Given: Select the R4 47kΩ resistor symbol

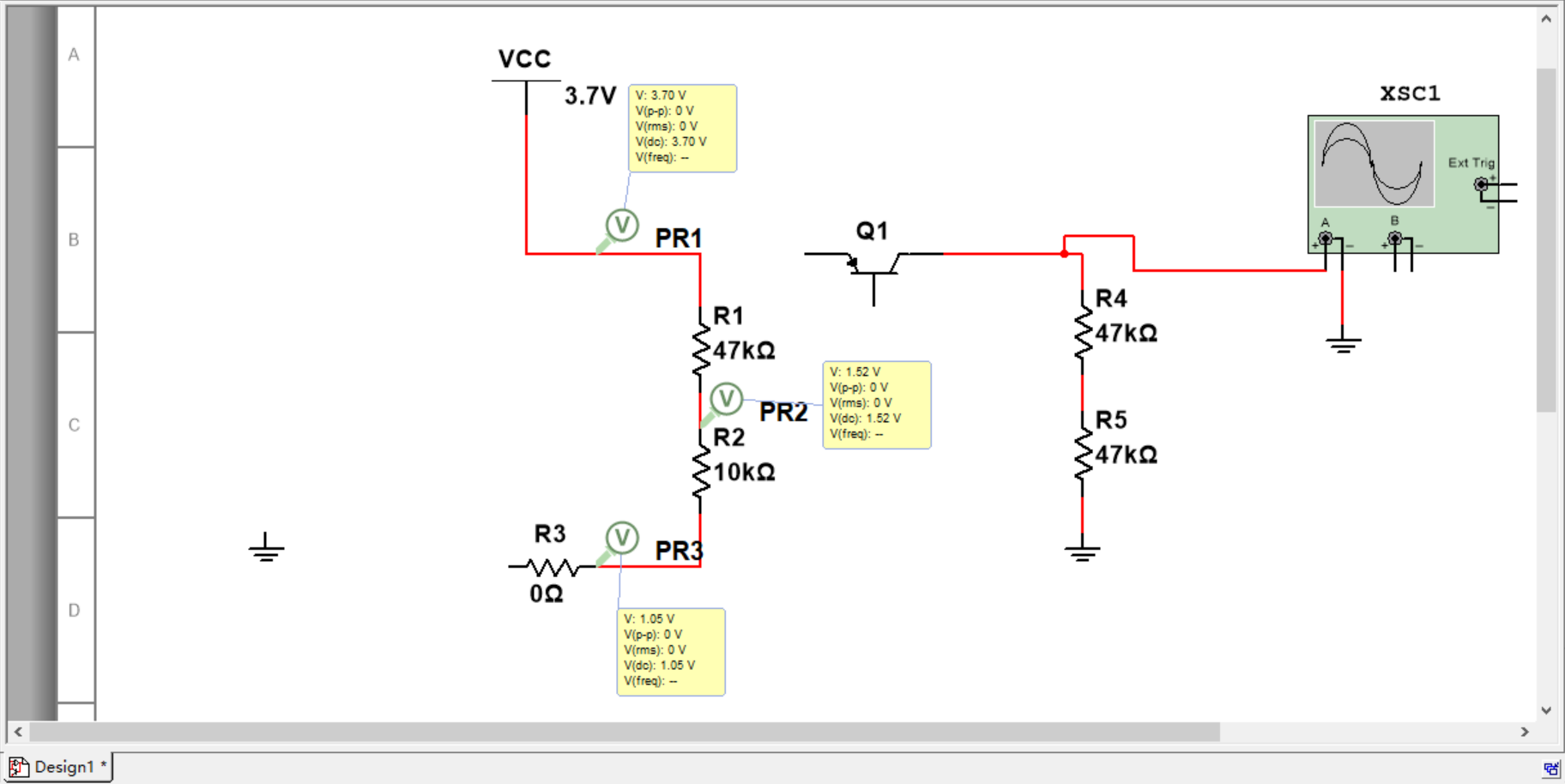Looking at the screenshot, I should (1083, 332).
